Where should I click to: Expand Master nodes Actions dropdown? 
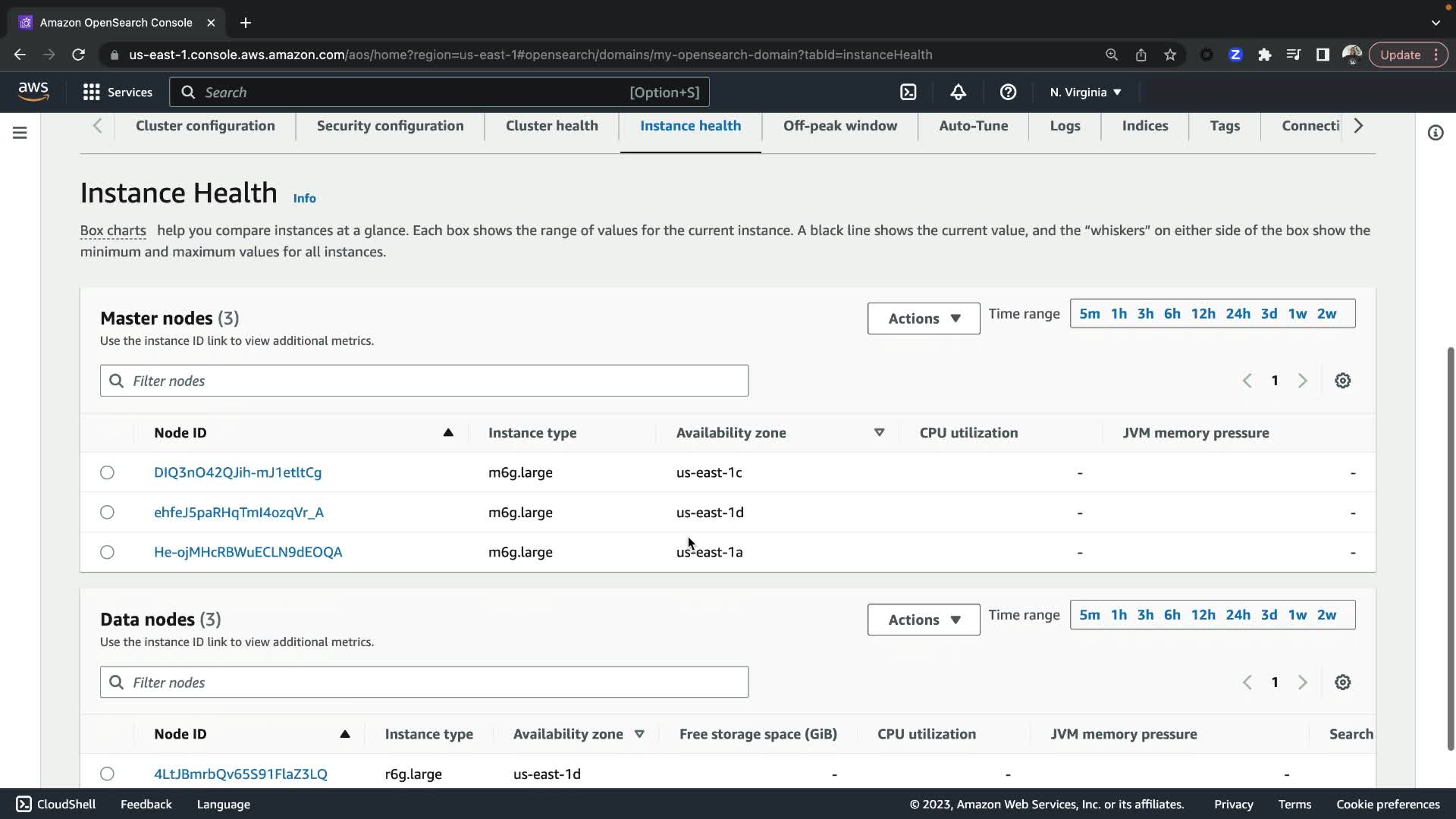pyautogui.click(x=923, y=318)
